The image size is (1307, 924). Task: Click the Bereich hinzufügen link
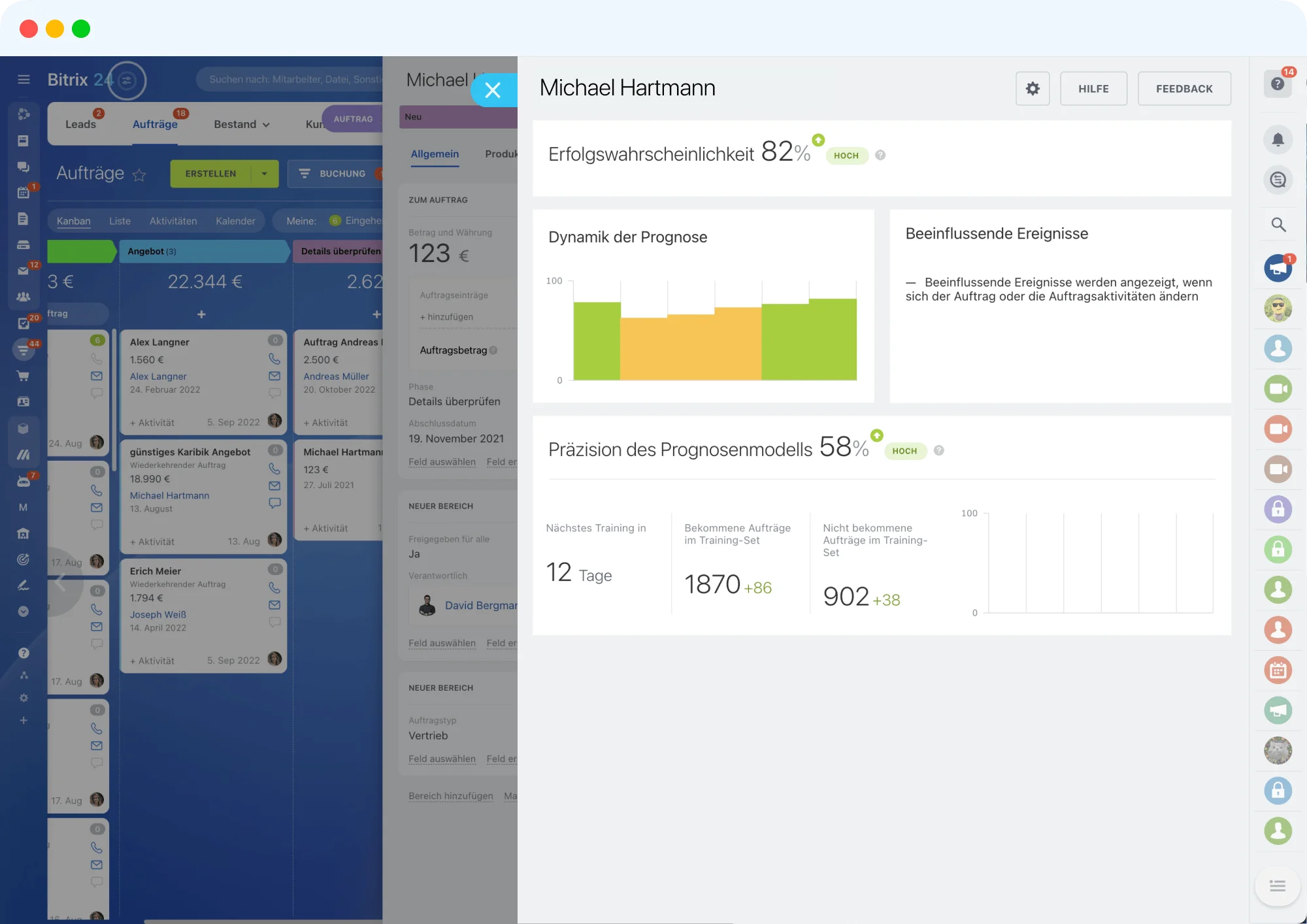(x=451, y=796)
